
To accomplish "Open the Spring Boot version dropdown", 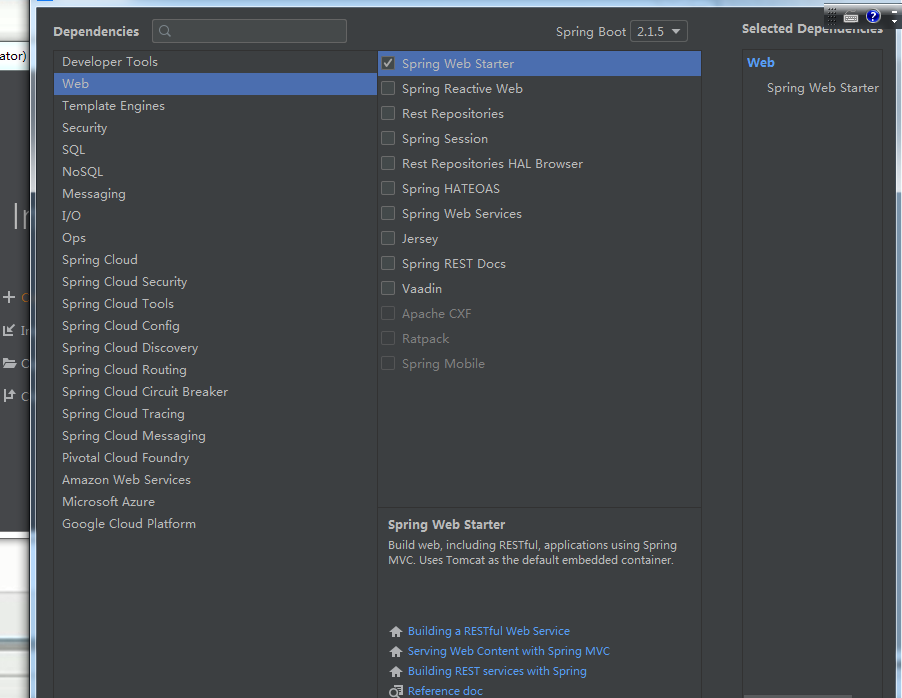I will (659, 31).
